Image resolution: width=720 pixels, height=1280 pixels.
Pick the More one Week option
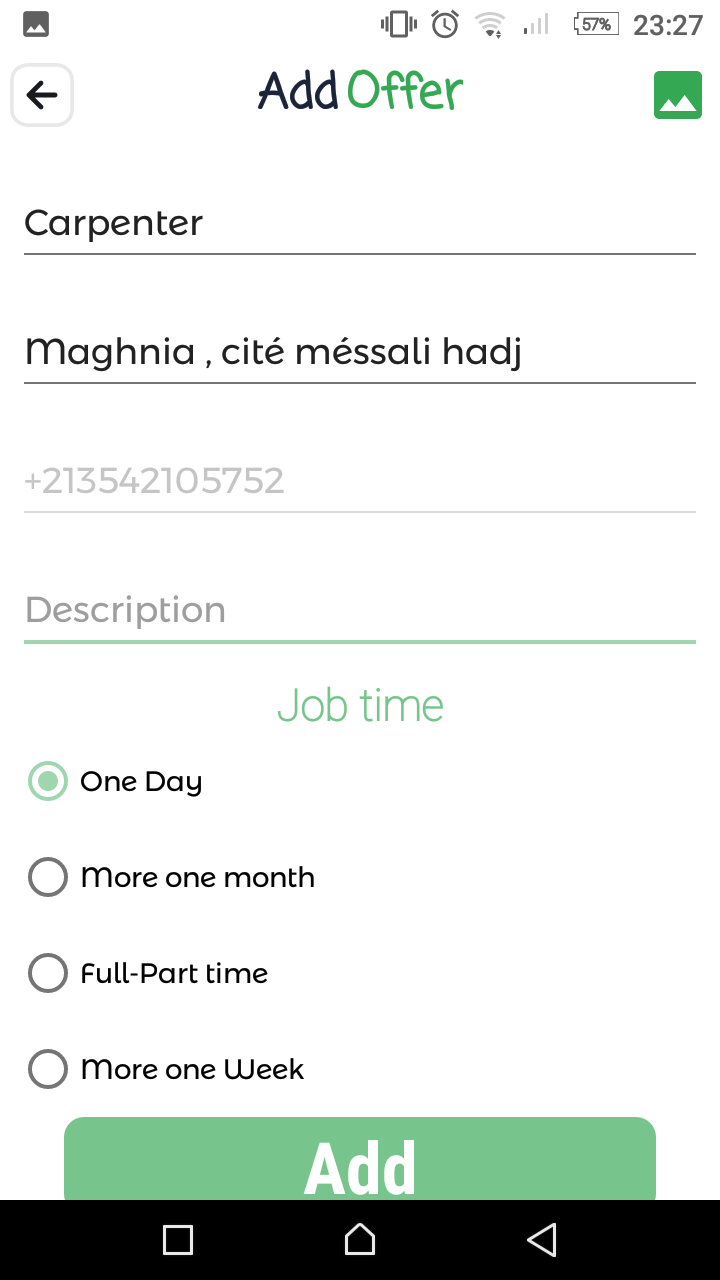coord(48,1069)
